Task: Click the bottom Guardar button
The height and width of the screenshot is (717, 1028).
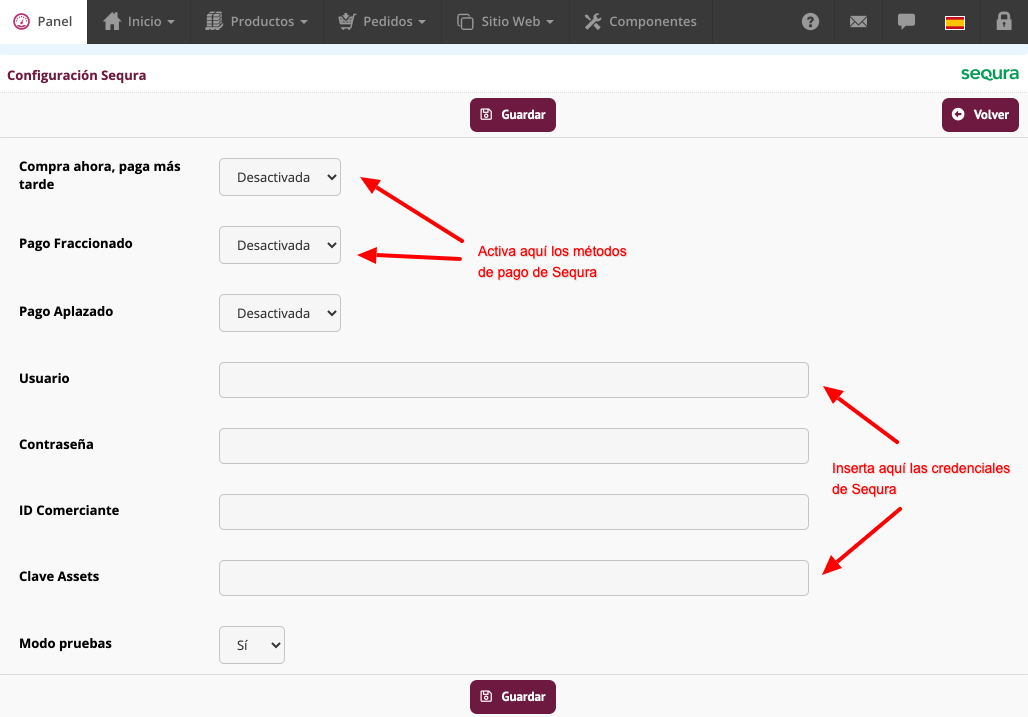Action: pyautogui.click(x=513, y=697)
